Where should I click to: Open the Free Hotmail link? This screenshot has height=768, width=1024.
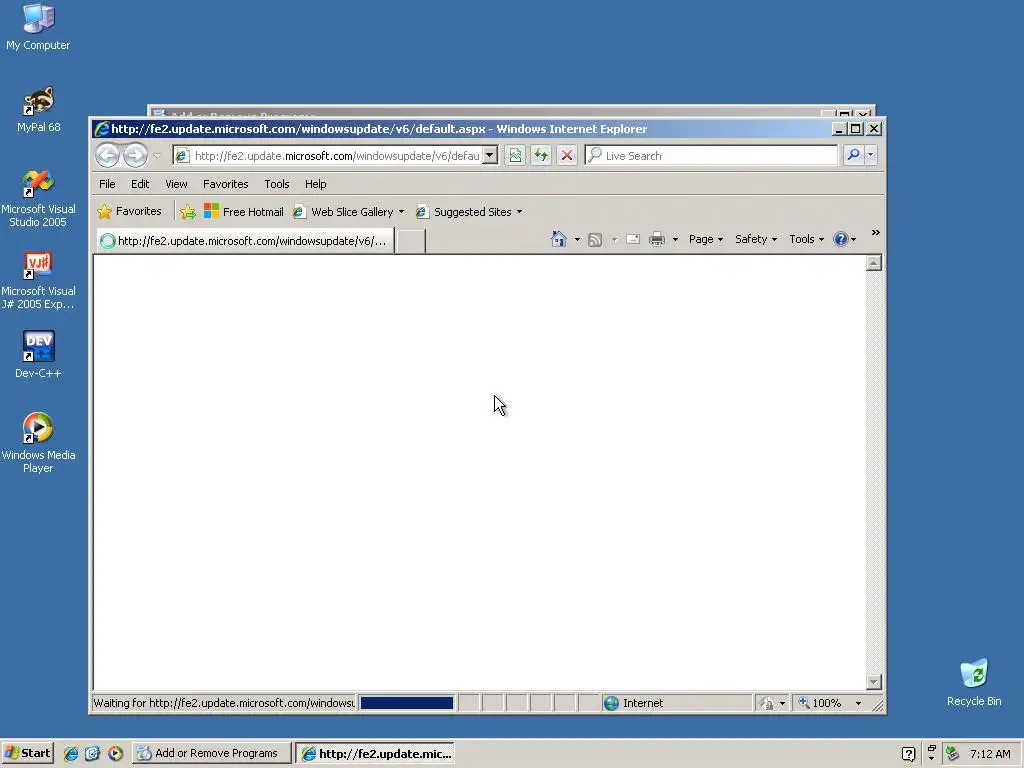[x=244, y=212]
